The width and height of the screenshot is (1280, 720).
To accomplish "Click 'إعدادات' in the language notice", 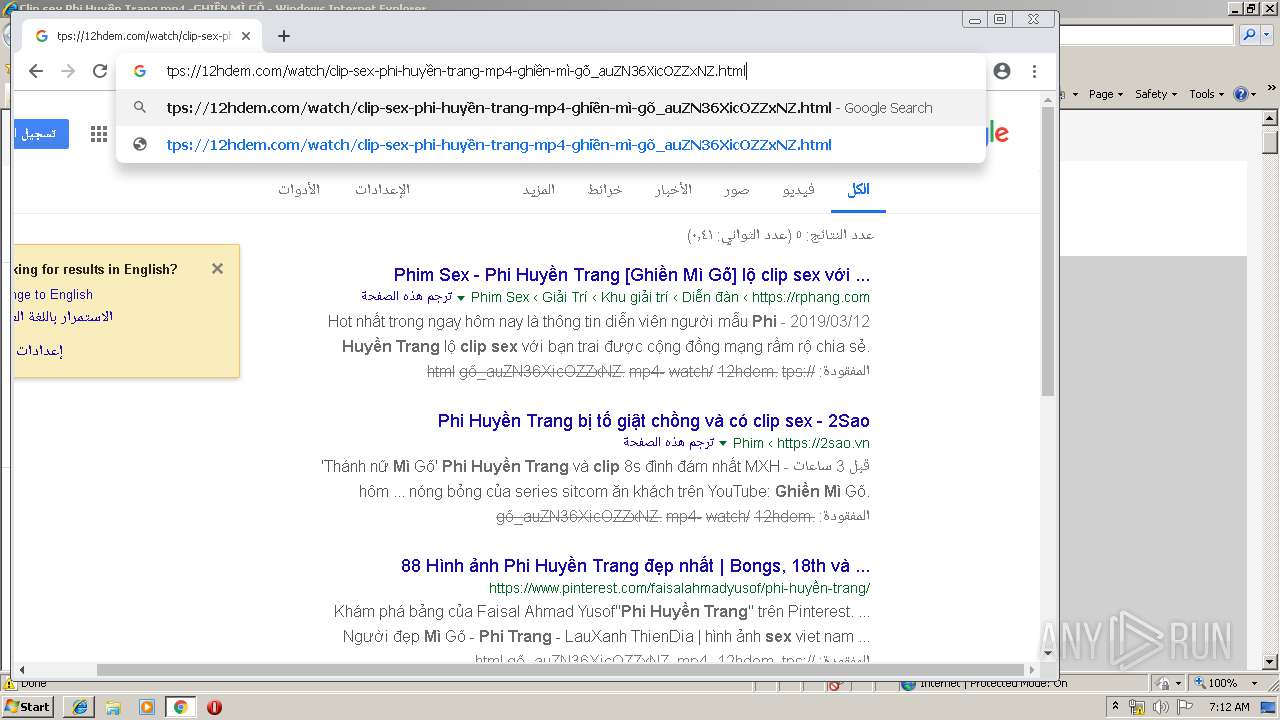I will click(40, 351).
